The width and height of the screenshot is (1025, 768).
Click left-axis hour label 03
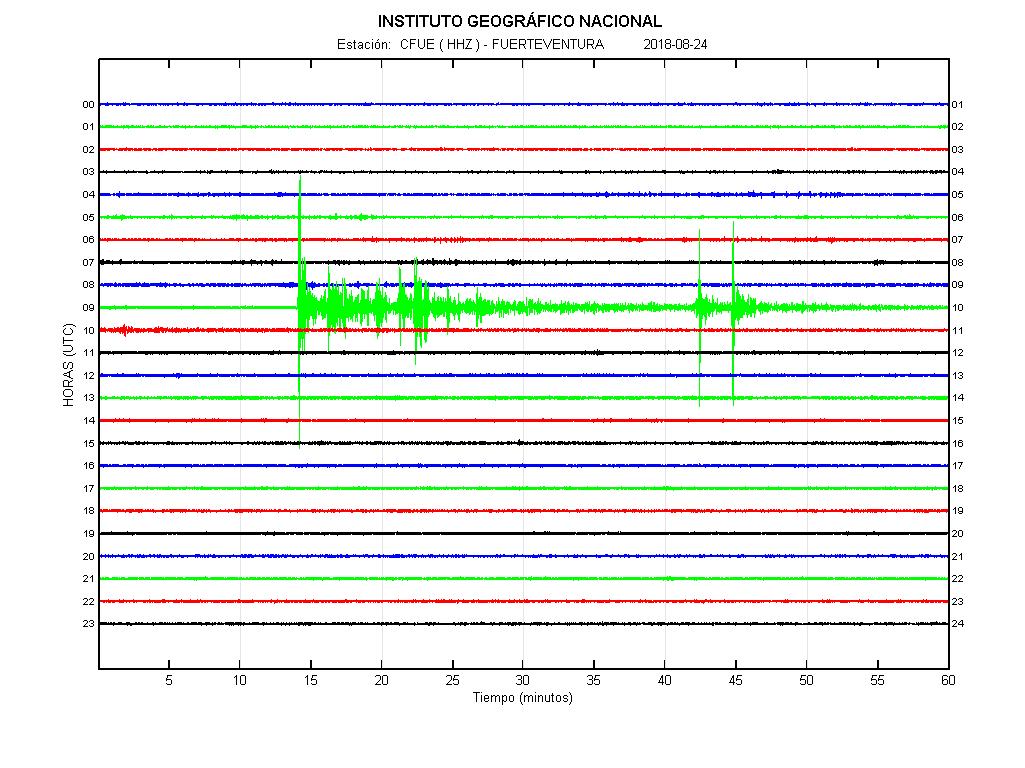click(x=88, y=172)
